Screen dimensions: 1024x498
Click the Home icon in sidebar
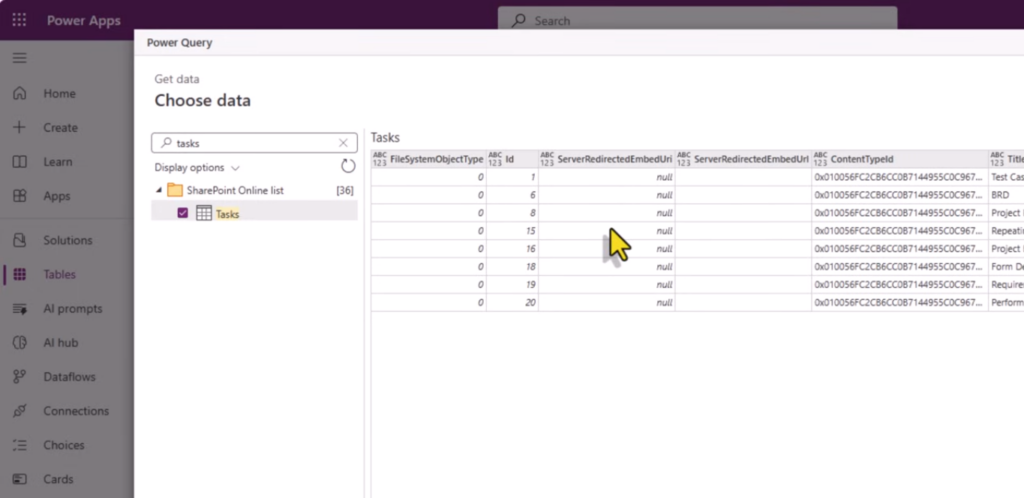point(20,93)
